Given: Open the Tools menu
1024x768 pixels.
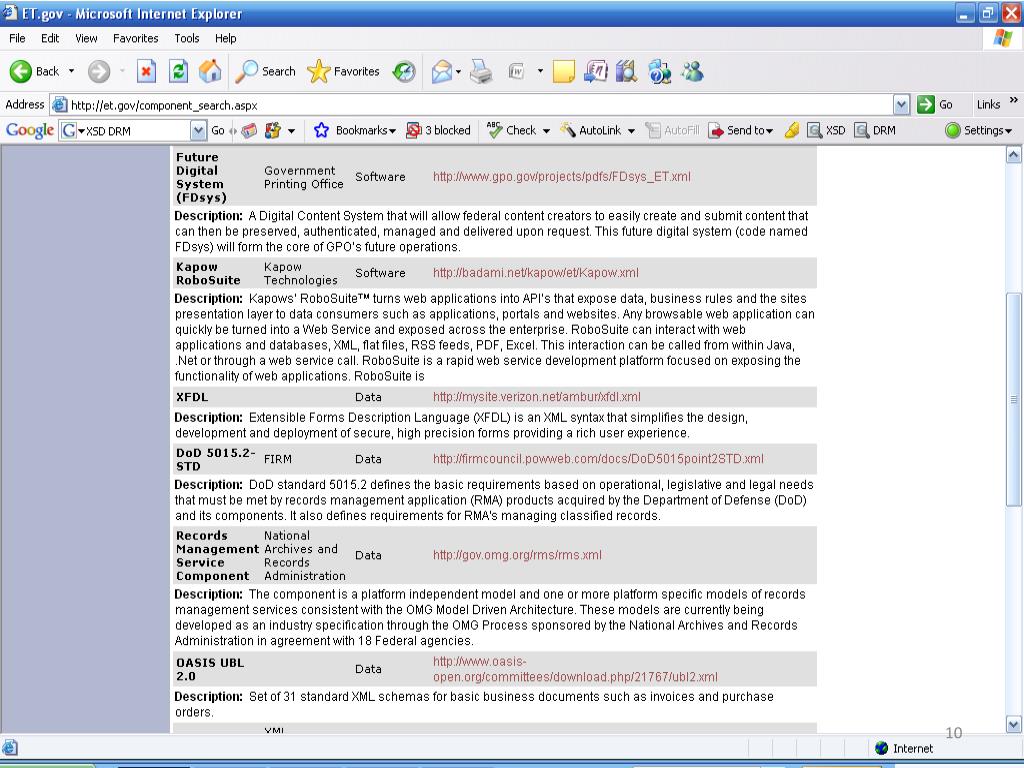Looking at the screenshot, I should (x=187, y=39).
